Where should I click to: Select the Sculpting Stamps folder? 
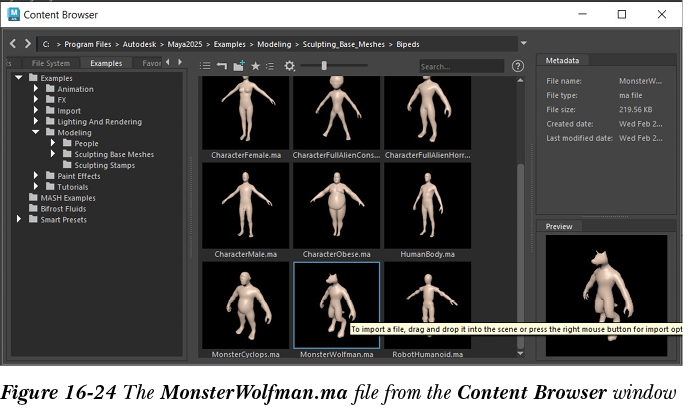coord(104,165)
